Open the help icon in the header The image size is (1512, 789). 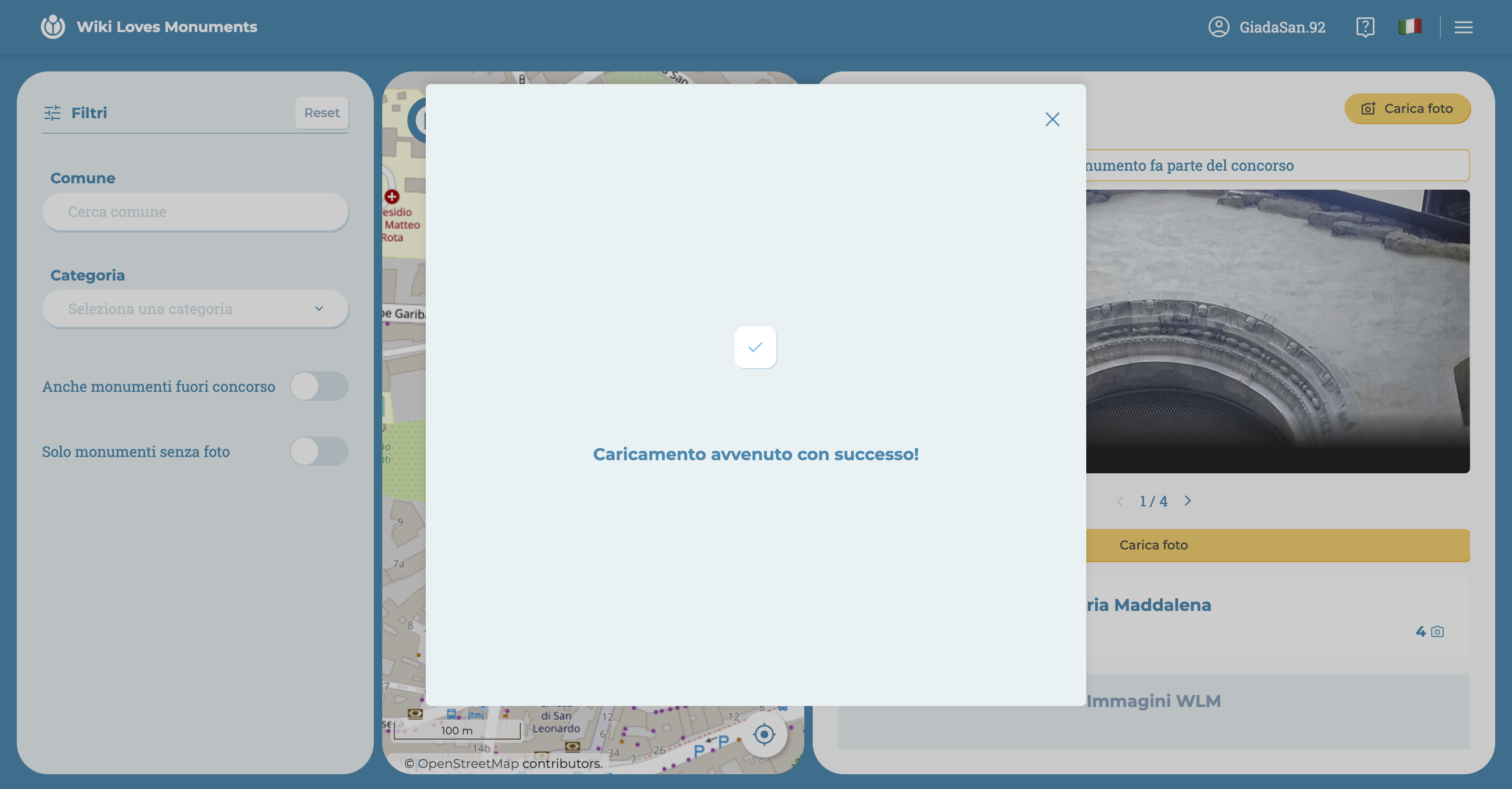1365,26
